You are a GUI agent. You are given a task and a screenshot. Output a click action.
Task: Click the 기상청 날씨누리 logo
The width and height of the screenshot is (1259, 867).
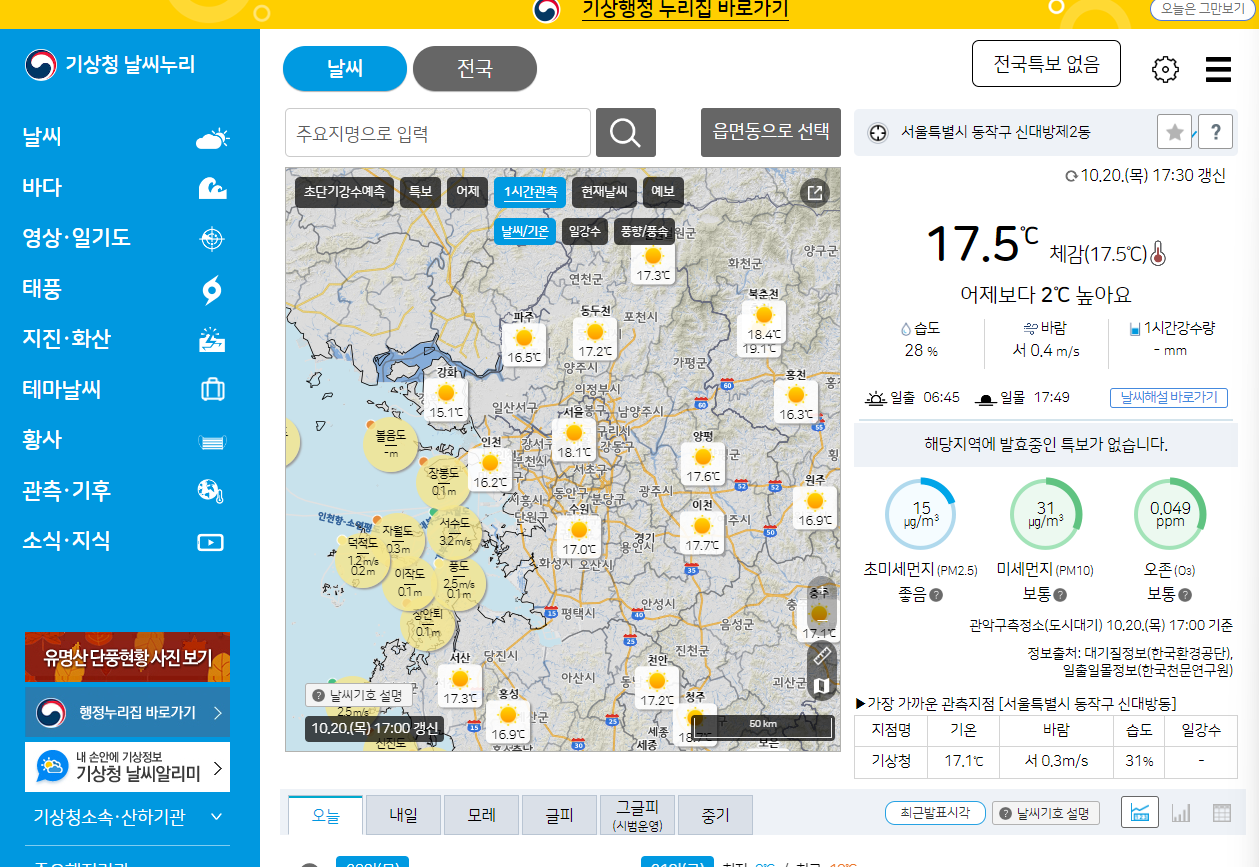[110, 66]
